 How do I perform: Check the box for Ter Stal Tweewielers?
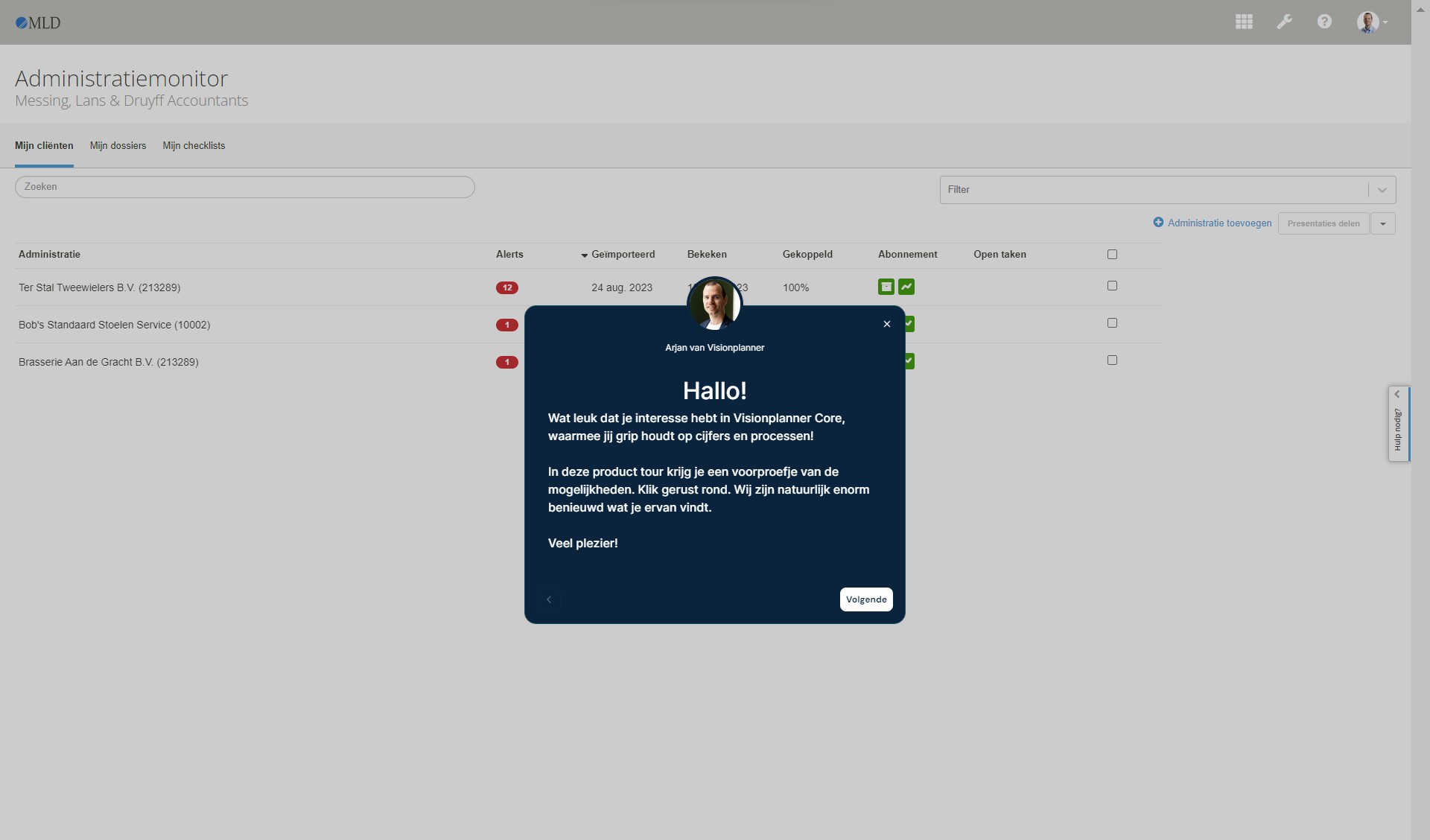[1112, 285]
